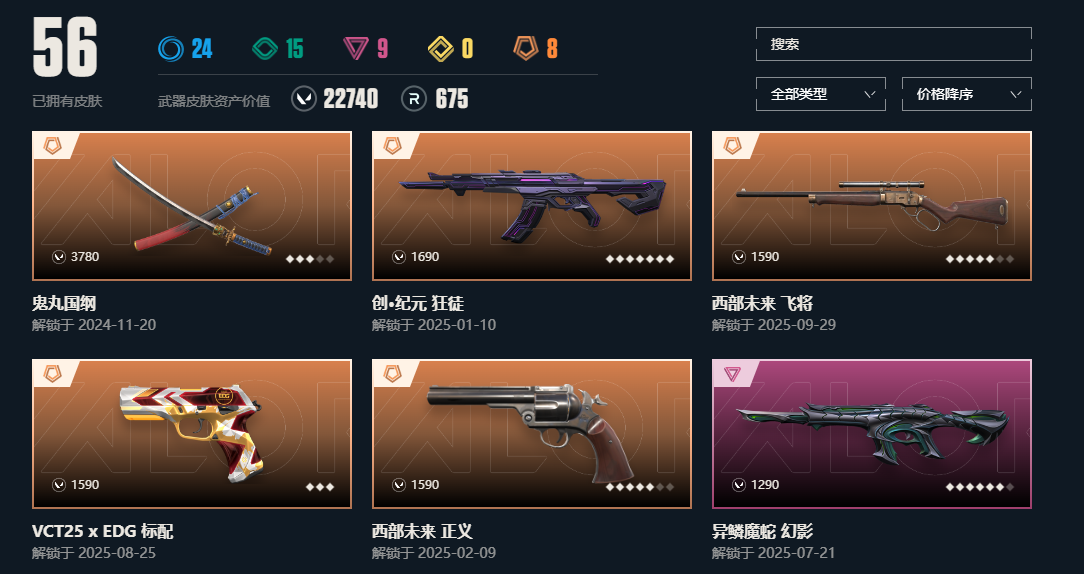Open the 价格降序 sort order dropdown
Viewport: 1084px width, 574px height.
[x=966, y=94]
